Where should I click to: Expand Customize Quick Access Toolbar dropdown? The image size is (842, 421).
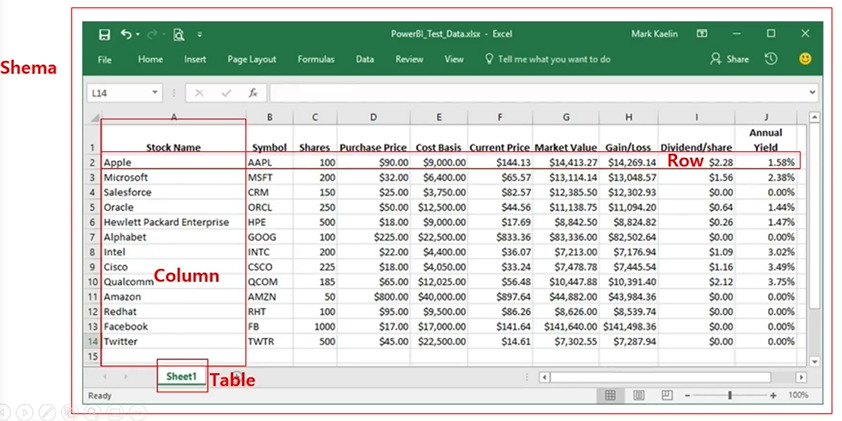click(x=200, y=35)
